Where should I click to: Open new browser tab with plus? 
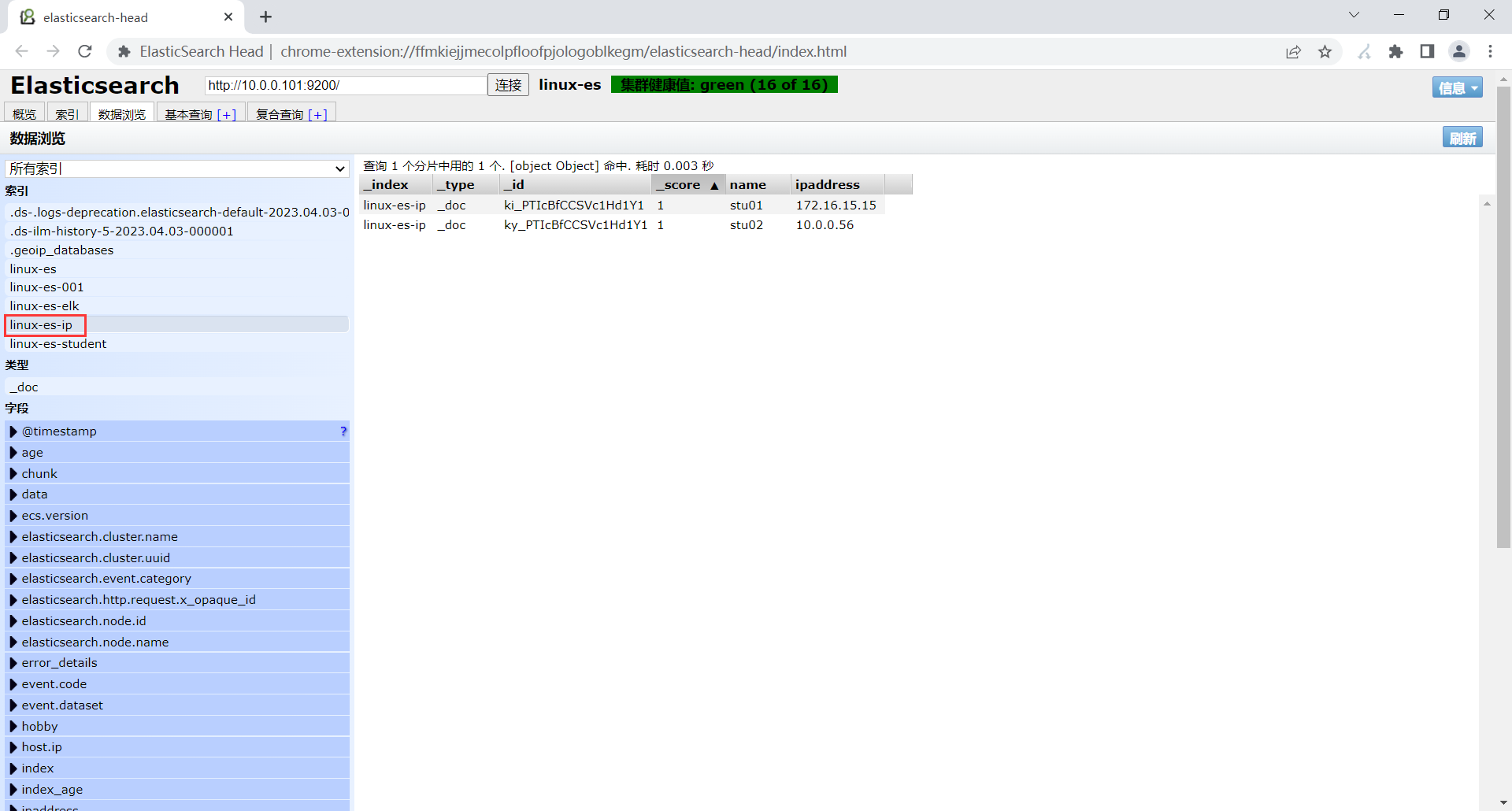pyautogui.click(x=265, y=17)
